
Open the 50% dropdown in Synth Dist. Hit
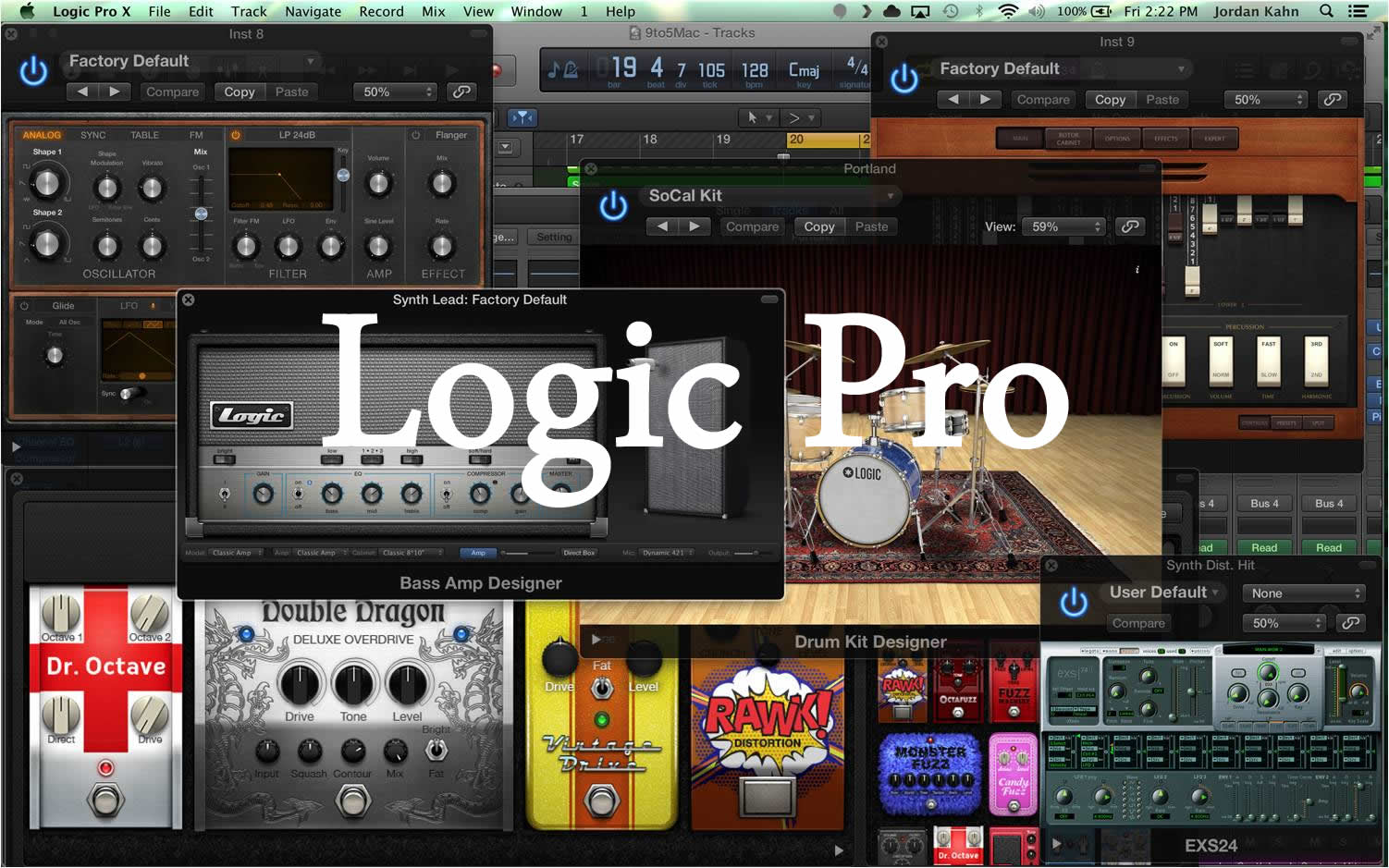coord(1284,623)
